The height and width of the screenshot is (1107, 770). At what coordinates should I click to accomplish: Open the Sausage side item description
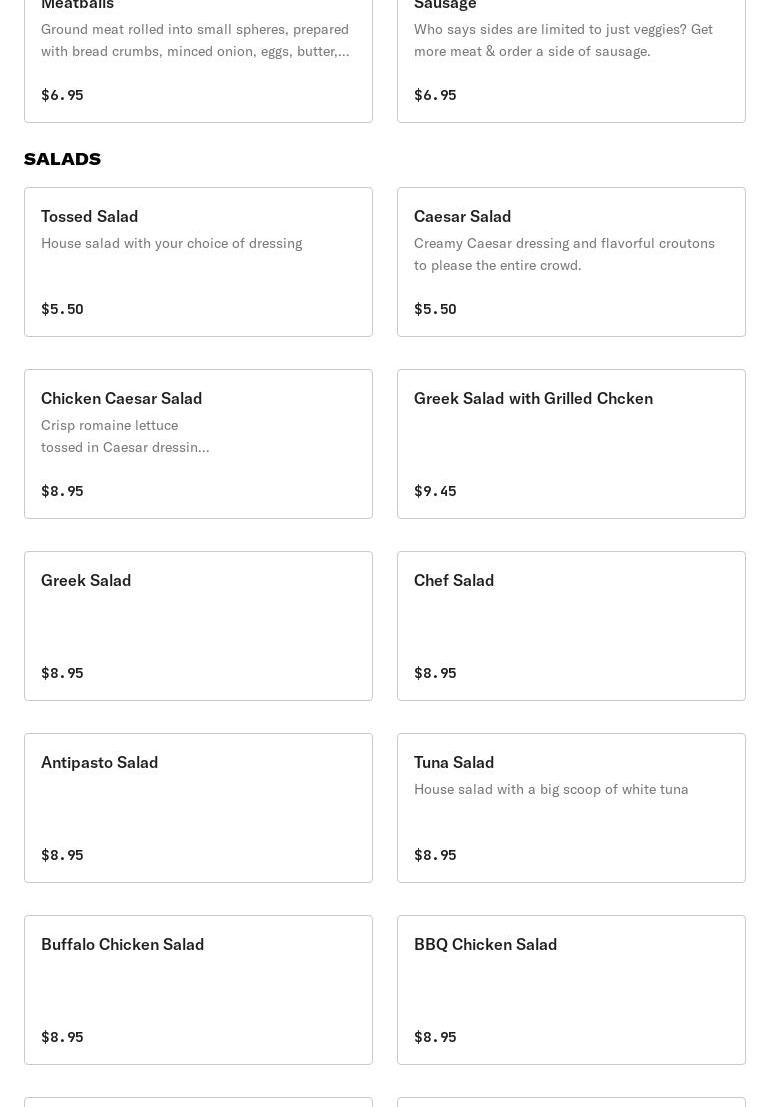(x=563, y=40)
